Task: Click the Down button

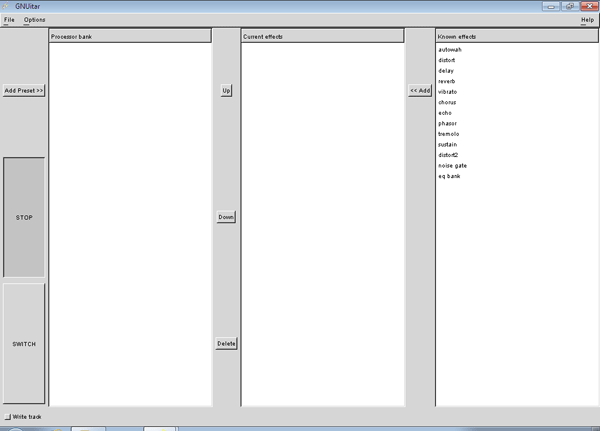Action: [x=226, y=217]
